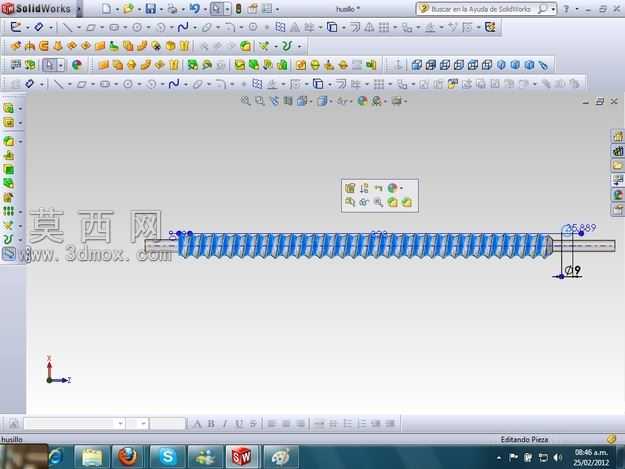Click the Rebuild traffic light icon
Viewport: 625px width, 469px height.
pyautogui.click(x=238, y=9)
